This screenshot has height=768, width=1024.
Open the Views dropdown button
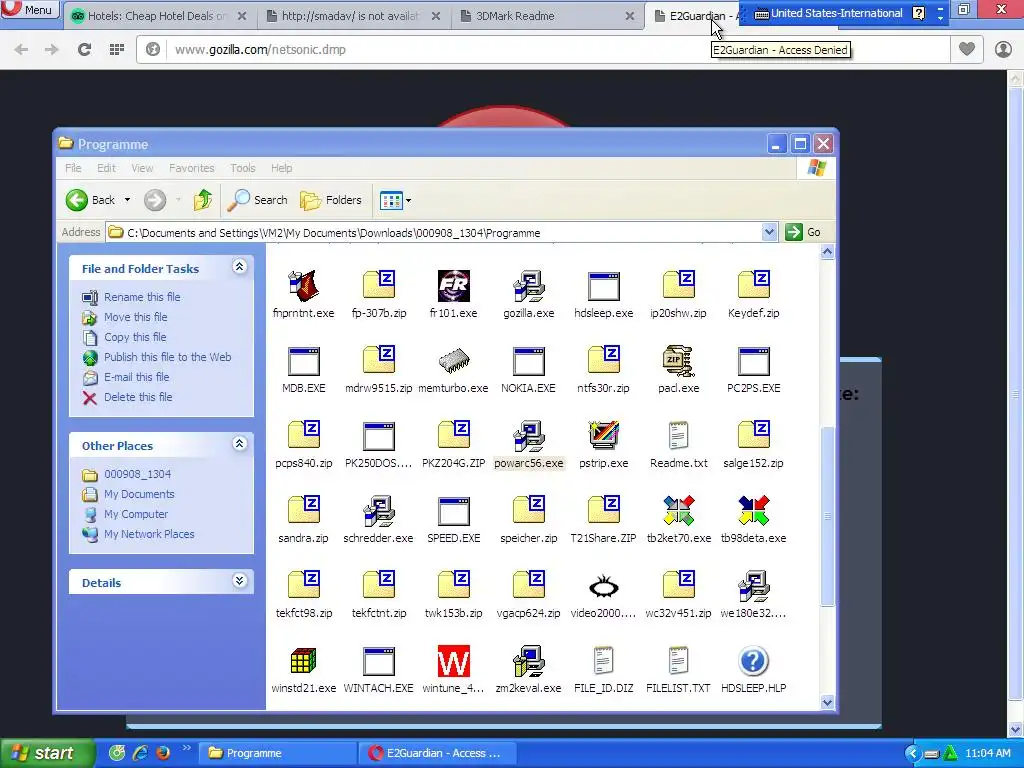[x=395, y=200]
